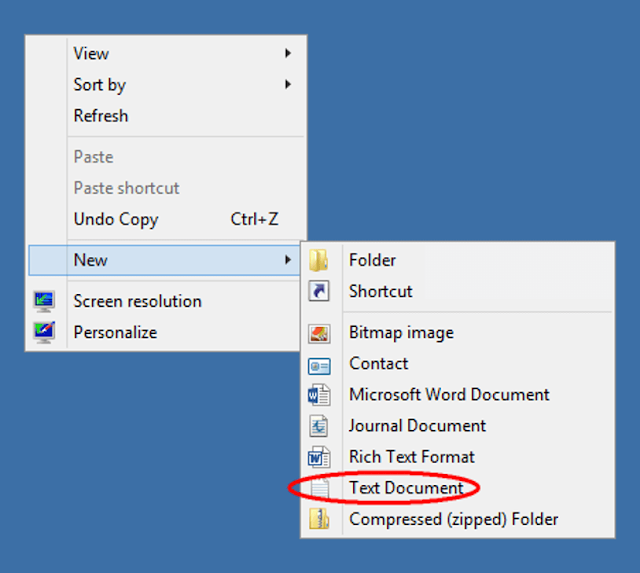Open the View menu entry

(x=166, y=53)
